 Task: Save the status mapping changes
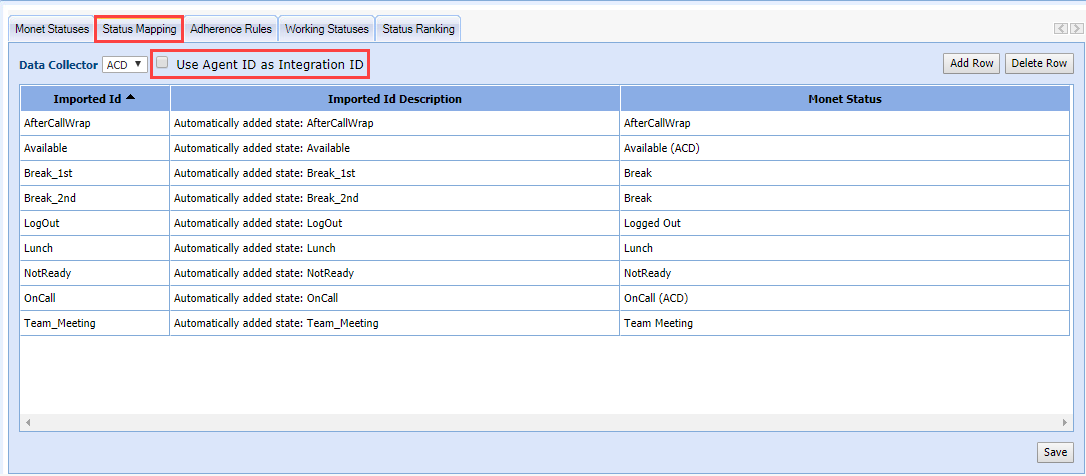(1055, 452)
